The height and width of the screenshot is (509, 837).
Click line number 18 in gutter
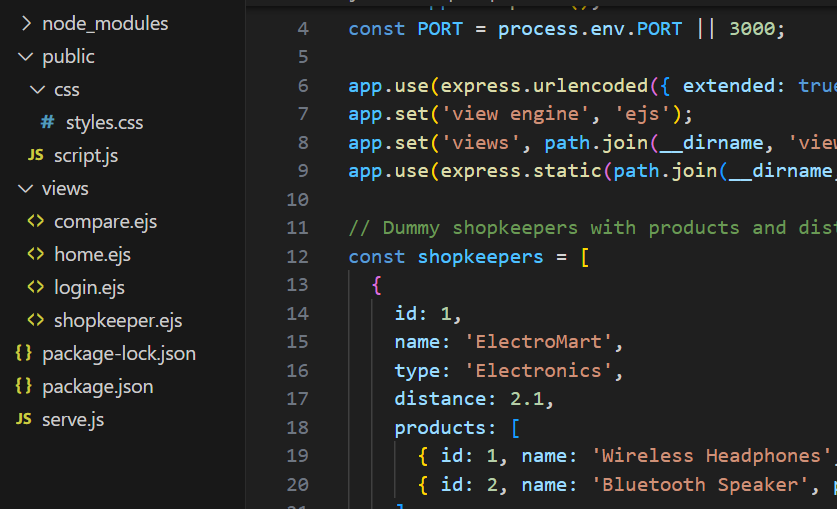(297, 428)
